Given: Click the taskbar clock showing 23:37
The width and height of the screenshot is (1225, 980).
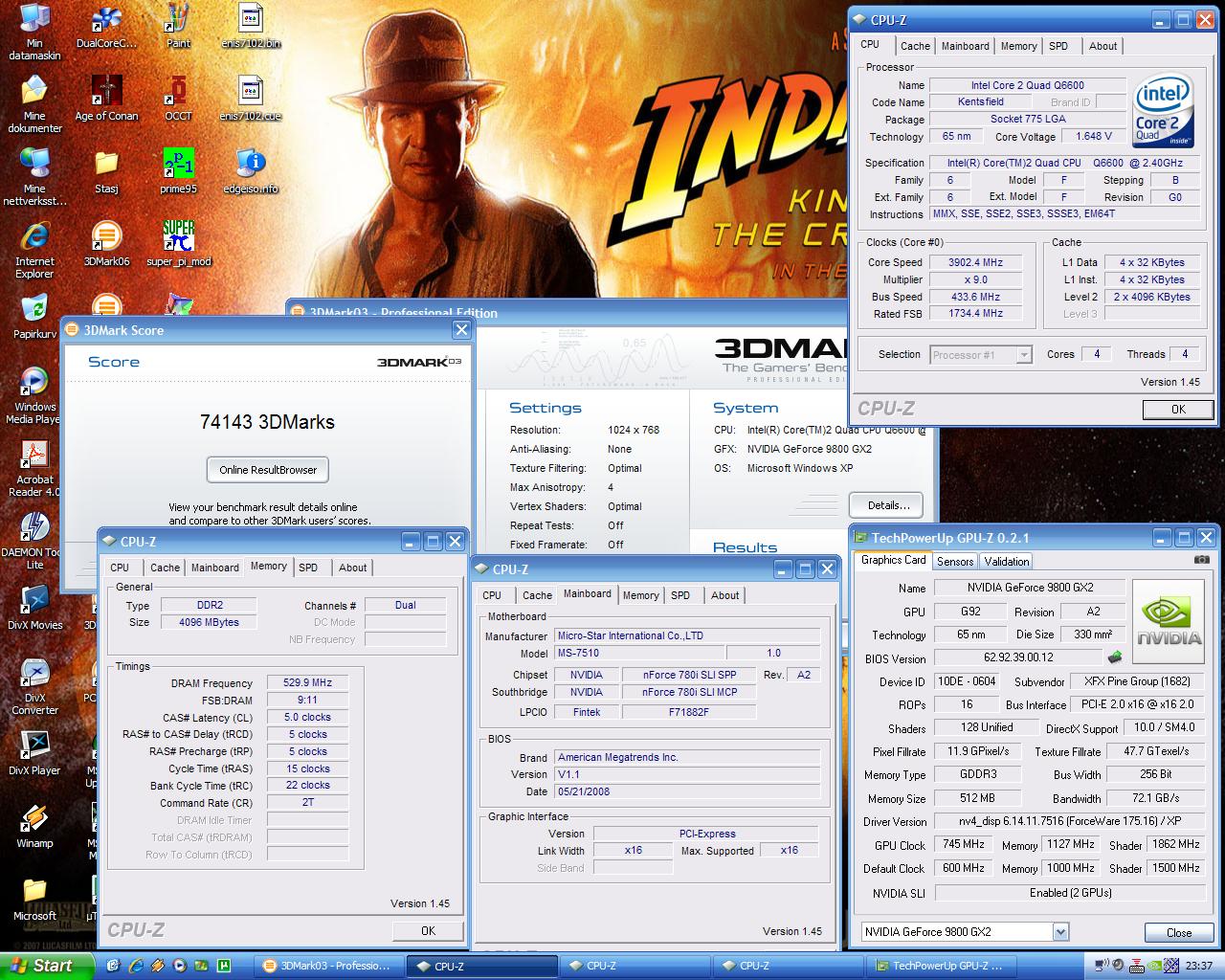Looking at the screenshot, I should click(x=1198, y=966).
